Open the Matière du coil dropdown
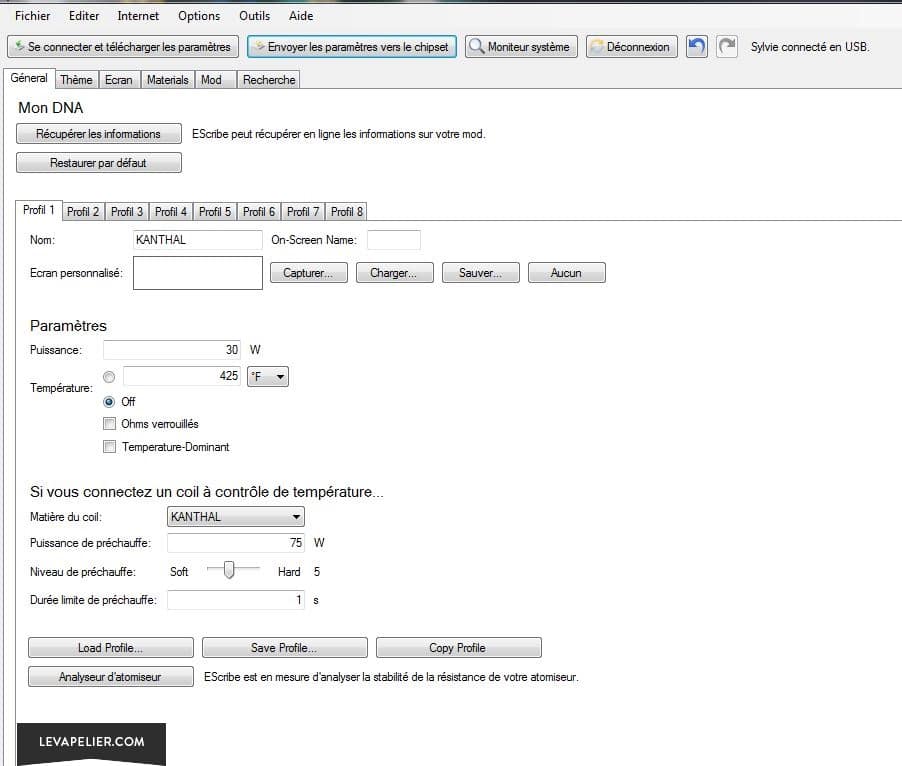The width and height of the screenshot is (902, 766). click(235, 516)
